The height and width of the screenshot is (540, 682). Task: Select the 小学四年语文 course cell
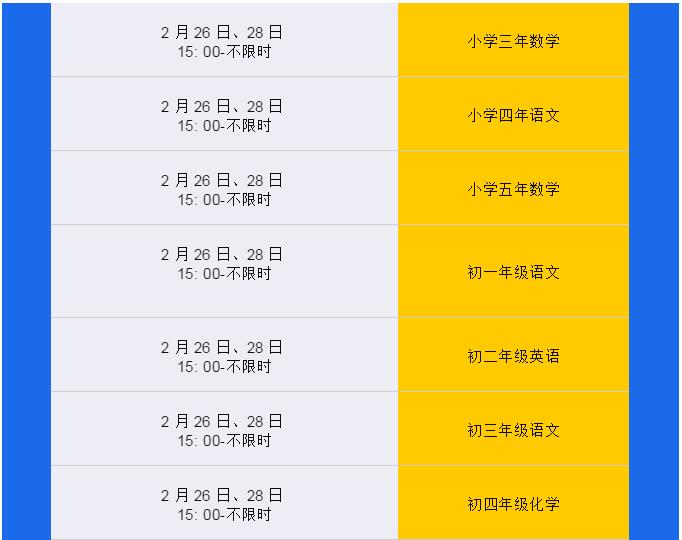coord(513,115)
